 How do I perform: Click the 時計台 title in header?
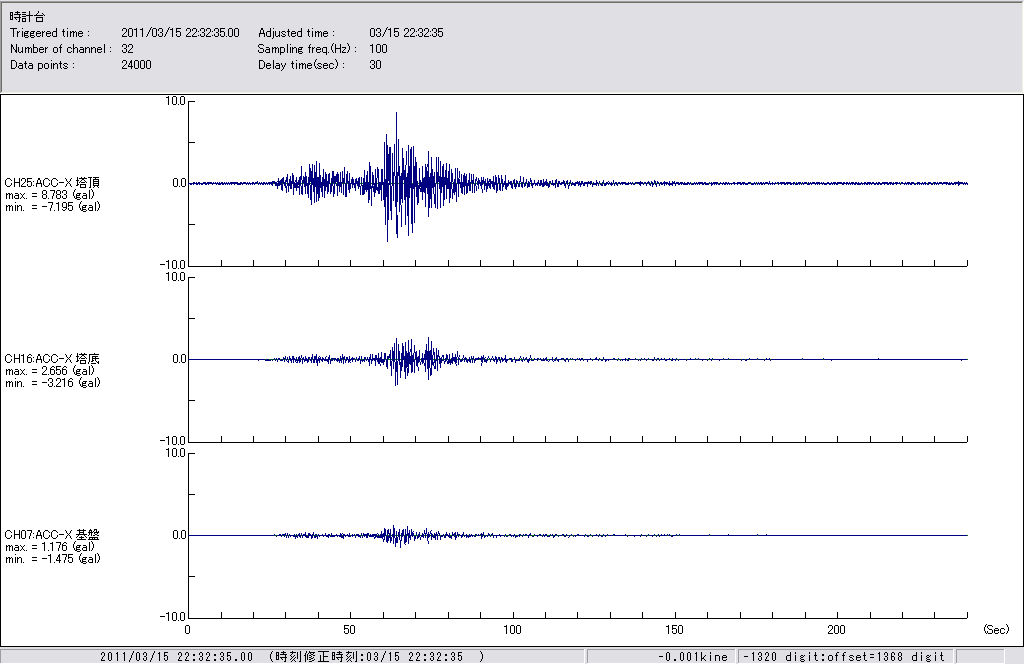pos(26,18)
